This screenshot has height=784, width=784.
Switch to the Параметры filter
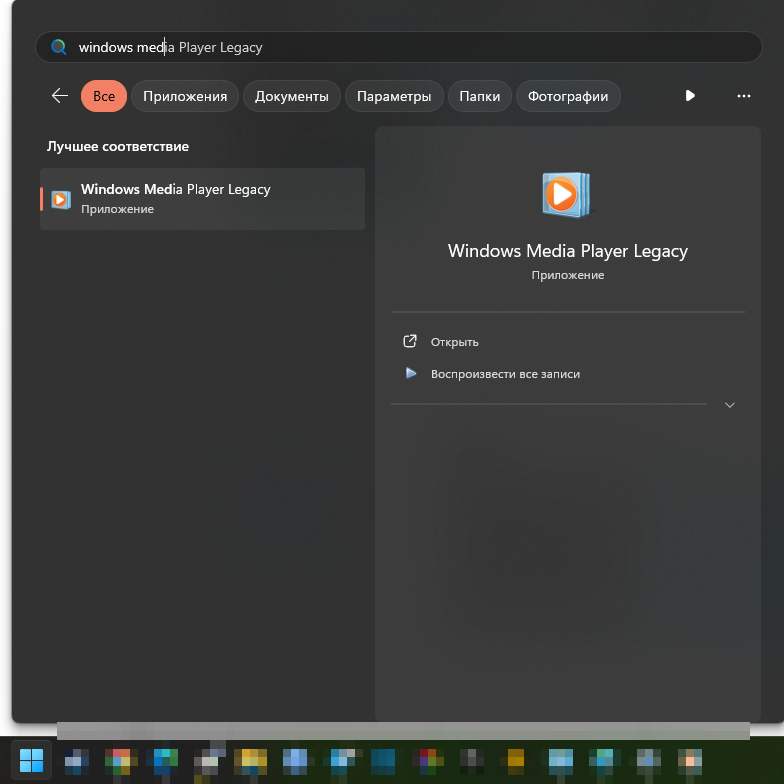[394, 96]
